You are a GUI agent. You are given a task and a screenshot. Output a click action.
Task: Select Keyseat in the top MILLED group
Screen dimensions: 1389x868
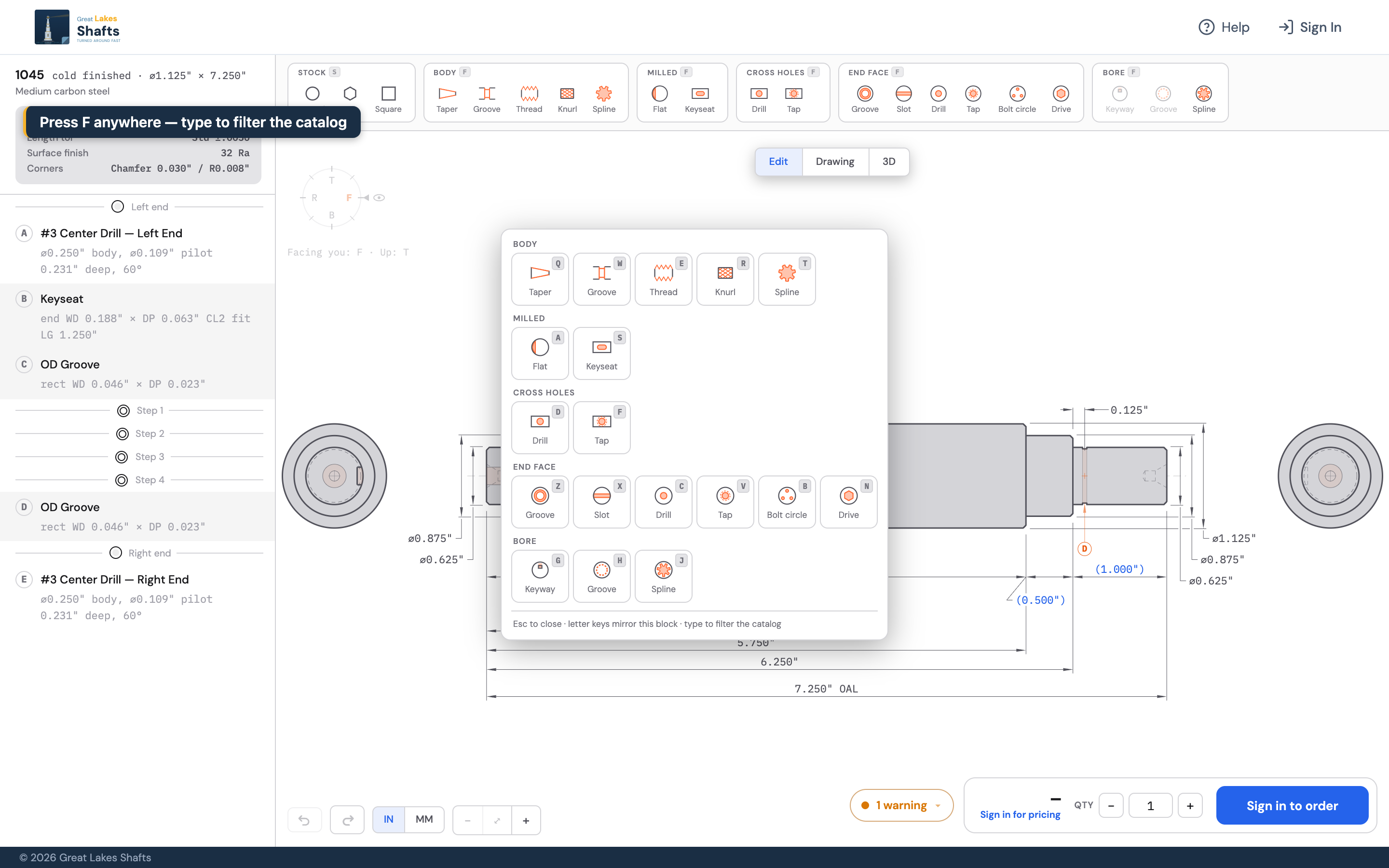[x=699, y=99]
